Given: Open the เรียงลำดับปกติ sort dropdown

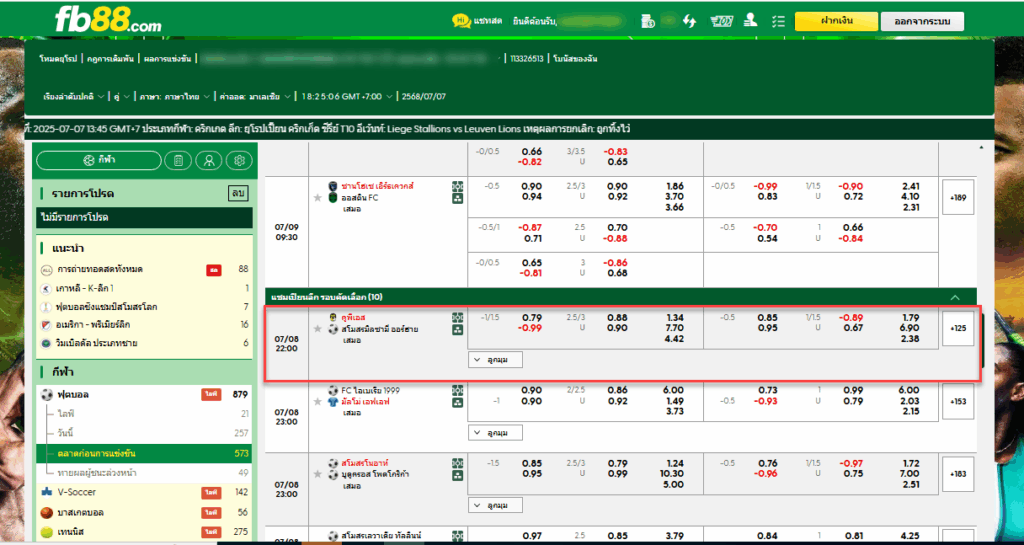Looking at the screenshot, I should click(73, 97).
